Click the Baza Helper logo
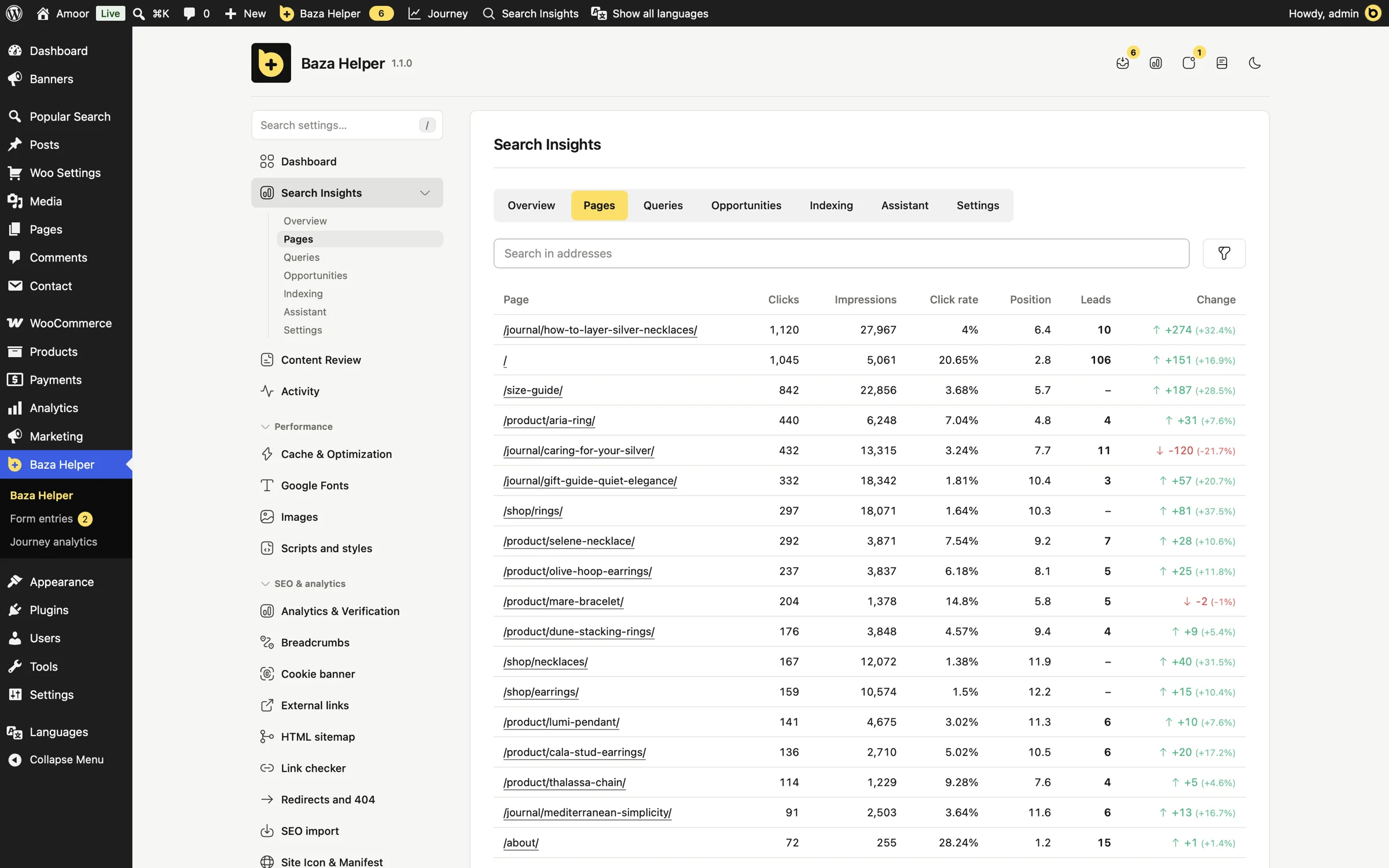This screenshot has width=1389, height=868. 271,63
